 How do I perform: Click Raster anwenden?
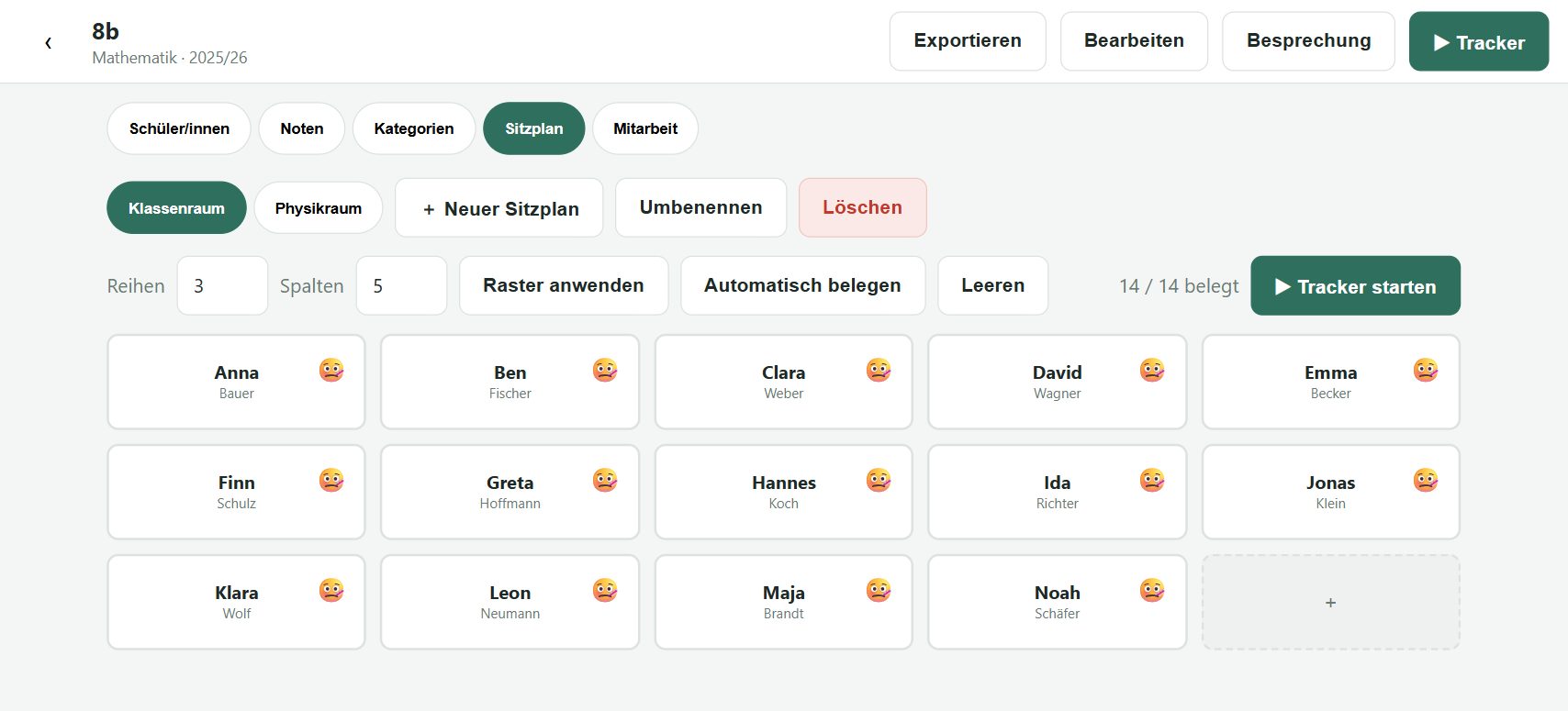564,285
